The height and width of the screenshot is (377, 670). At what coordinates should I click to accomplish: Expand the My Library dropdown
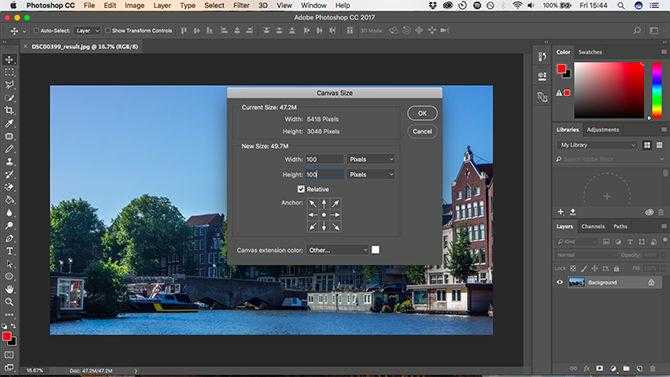597,145
